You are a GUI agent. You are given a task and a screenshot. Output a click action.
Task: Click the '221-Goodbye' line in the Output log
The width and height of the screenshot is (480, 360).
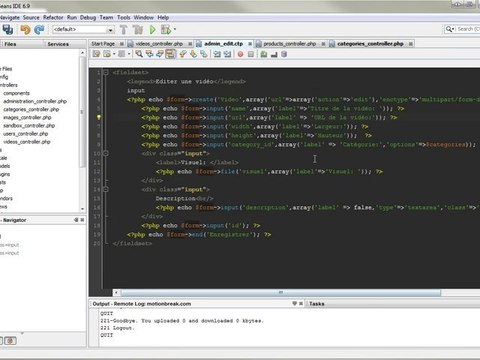(x=182, y=321)
